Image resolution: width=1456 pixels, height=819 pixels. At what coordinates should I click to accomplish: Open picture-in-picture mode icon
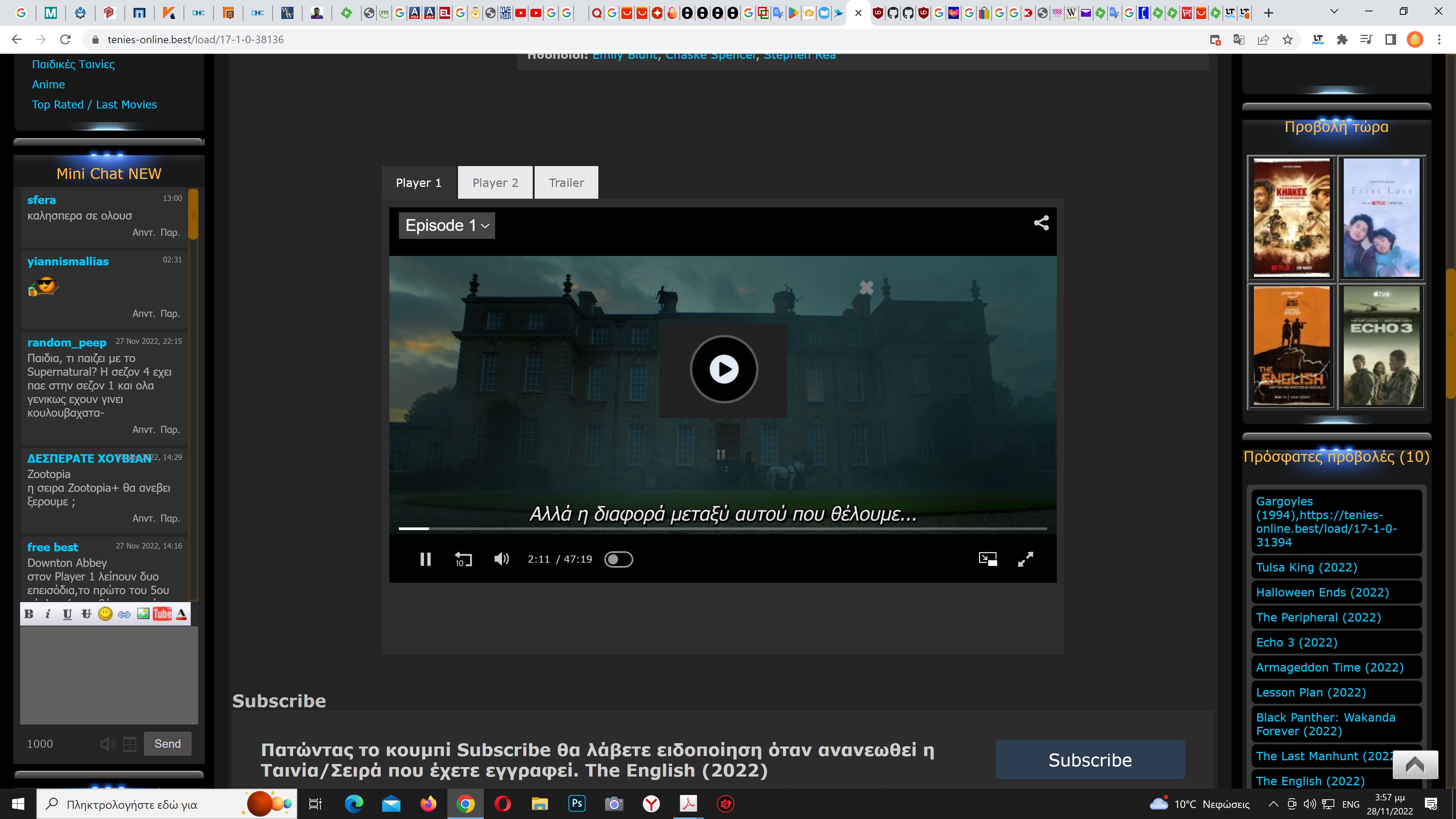pyautogui.click(x=987, y=559)
